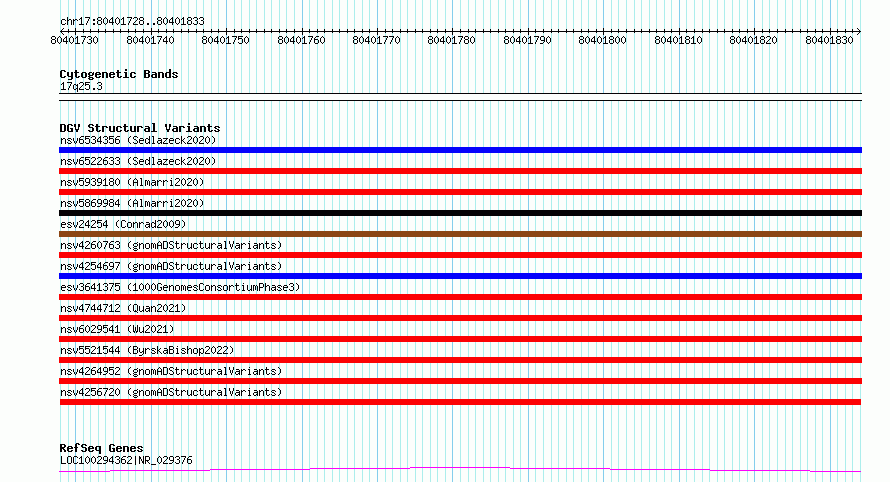Open variant esv24254 (Conrad2009) label
Viewport: 890px width, 482px height.
[x=123, y=224]
